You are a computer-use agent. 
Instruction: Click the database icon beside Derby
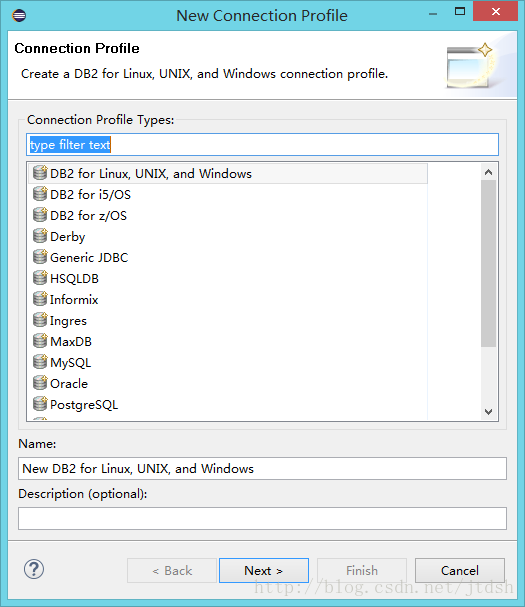pos(40,236)
